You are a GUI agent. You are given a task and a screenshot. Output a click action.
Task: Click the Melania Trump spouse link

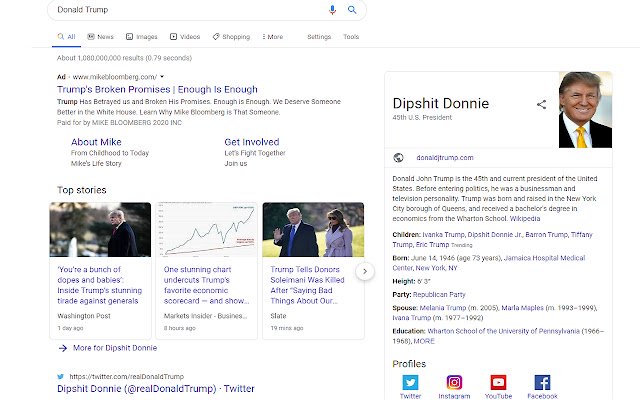442,308
